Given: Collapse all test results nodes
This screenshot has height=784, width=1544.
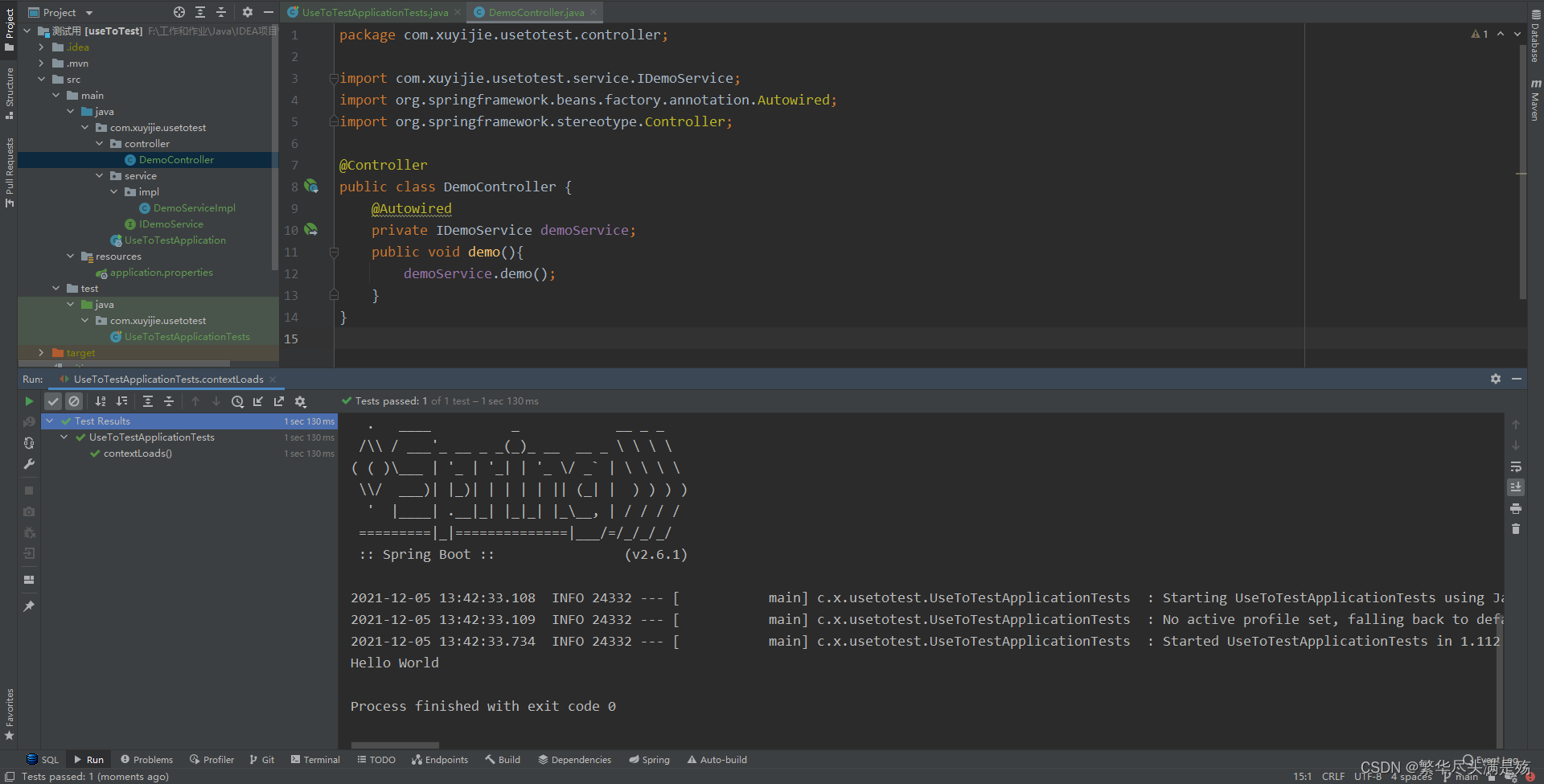Looking at the screenshot, I should [x=169, y=401].
